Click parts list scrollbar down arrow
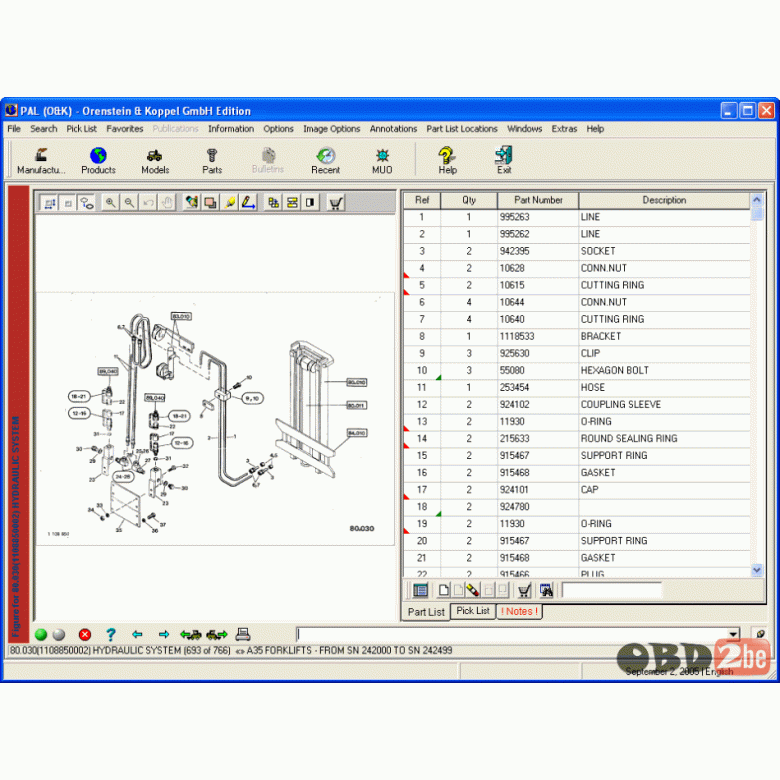 (757, 570)
